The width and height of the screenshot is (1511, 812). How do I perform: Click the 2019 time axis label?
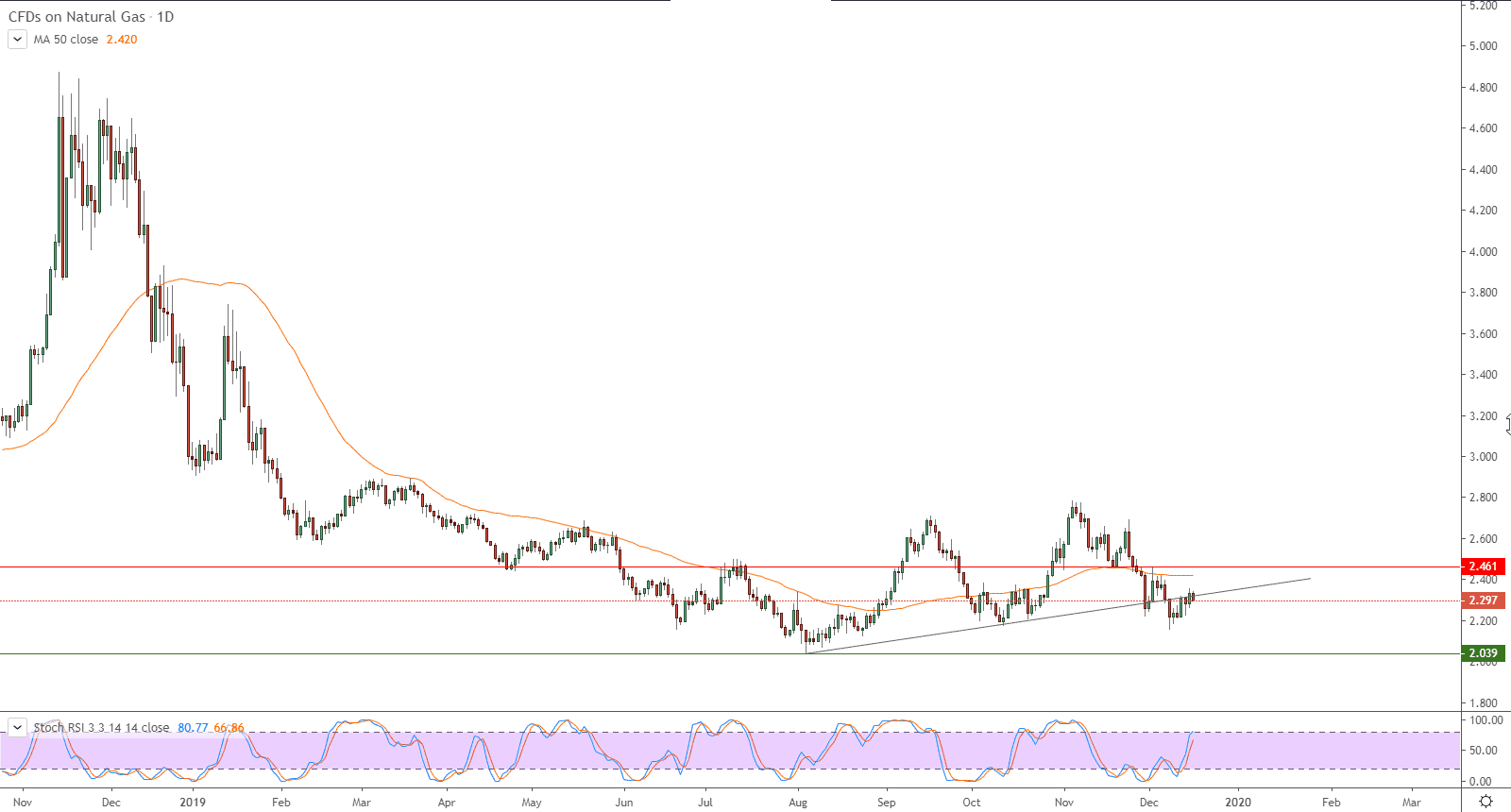click(x=193, y=803)
